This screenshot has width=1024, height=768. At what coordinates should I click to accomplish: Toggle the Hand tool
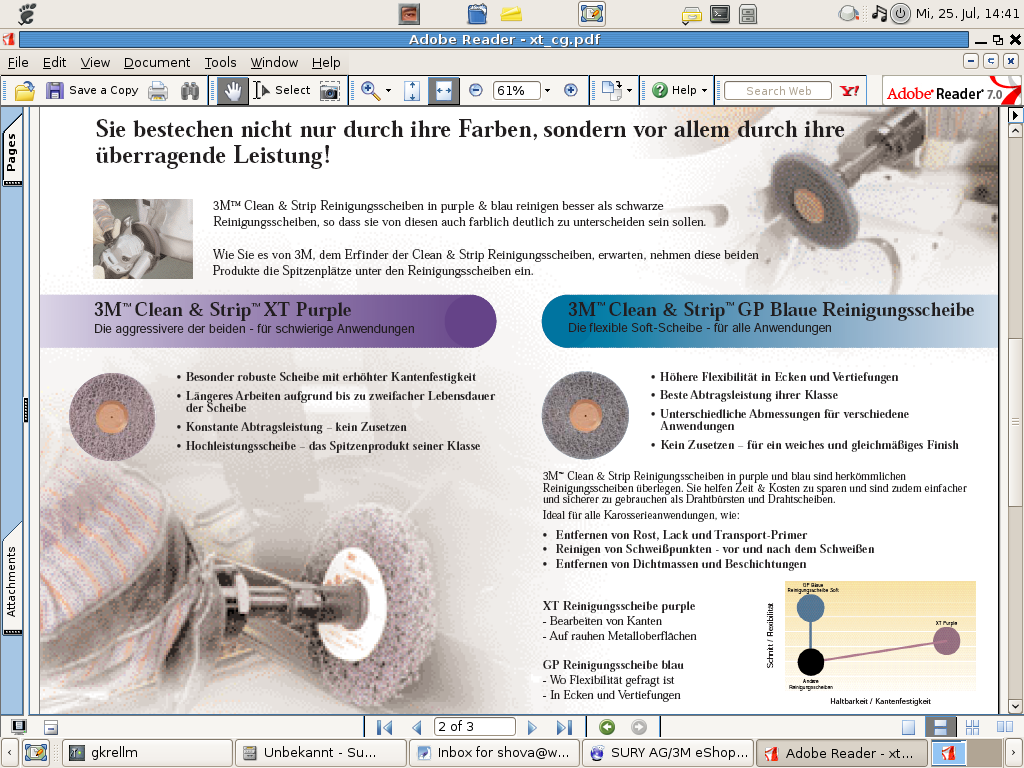(x=232, y=90)
